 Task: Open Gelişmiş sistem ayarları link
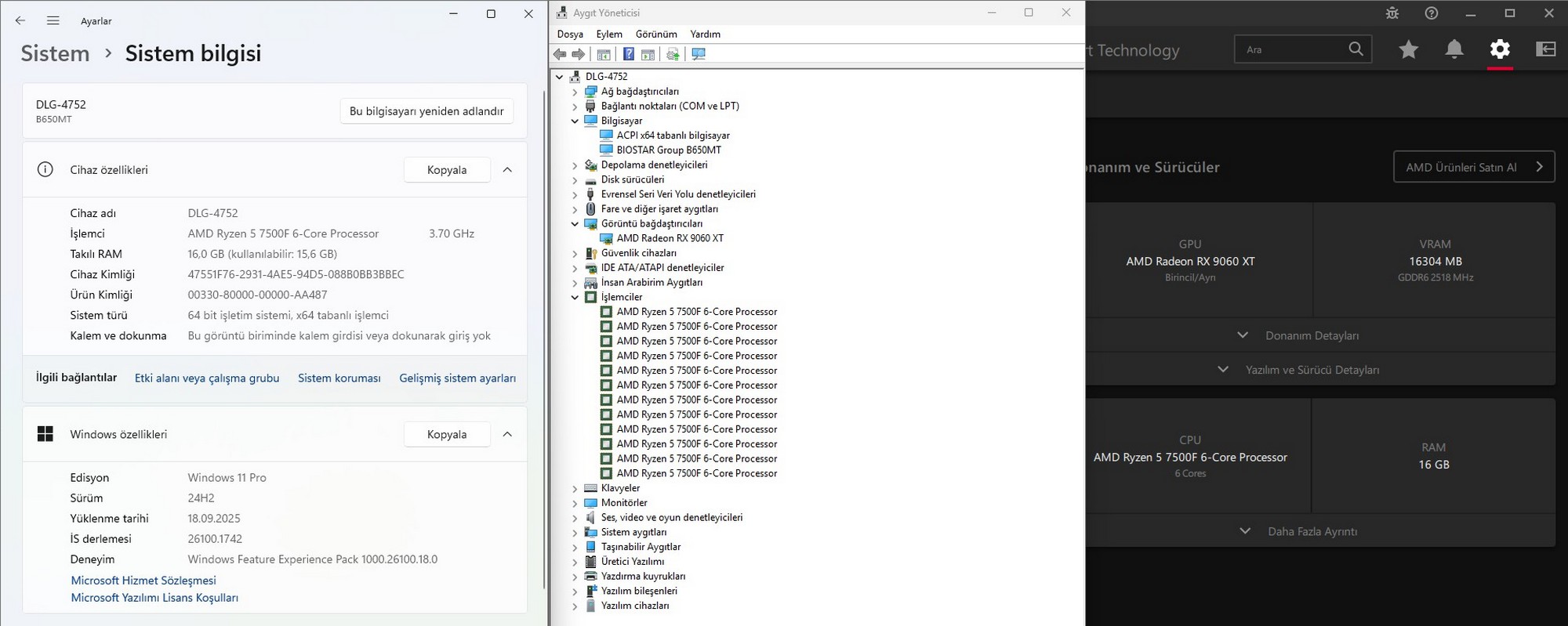[x=457, y=378]
